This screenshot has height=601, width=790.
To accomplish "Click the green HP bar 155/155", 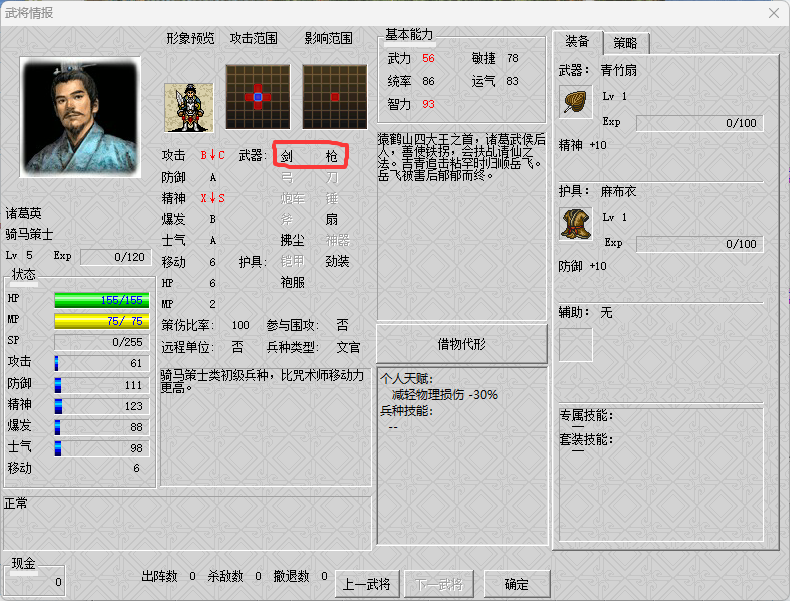I will point(102,300).
